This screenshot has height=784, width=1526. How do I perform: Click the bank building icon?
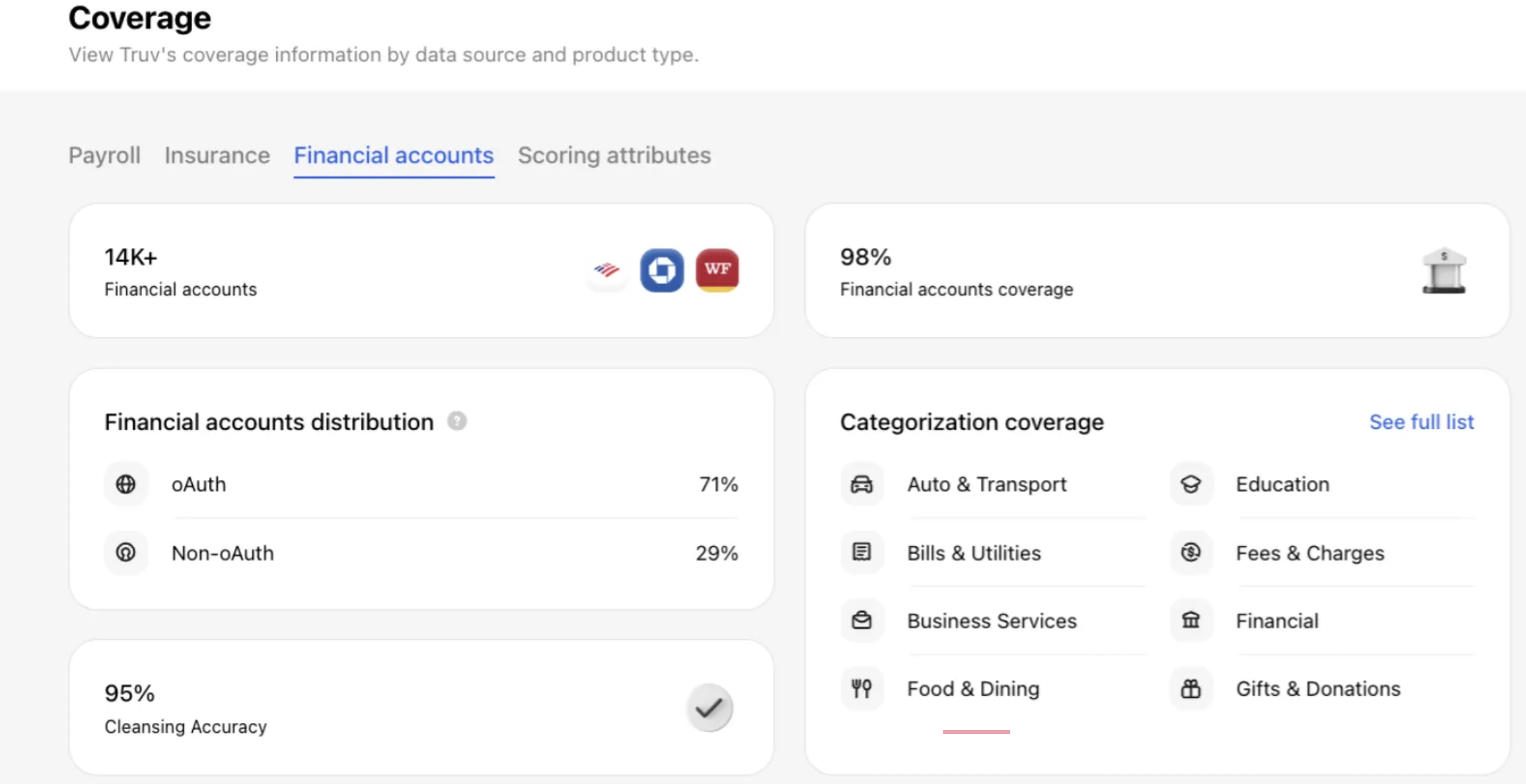(x=1444, y=271)
